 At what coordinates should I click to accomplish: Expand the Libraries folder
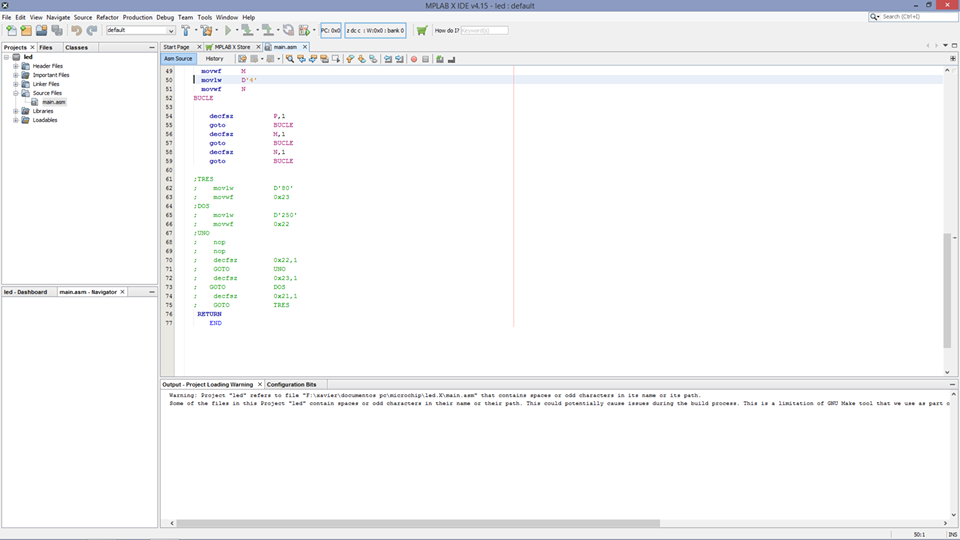pos(16,111)
